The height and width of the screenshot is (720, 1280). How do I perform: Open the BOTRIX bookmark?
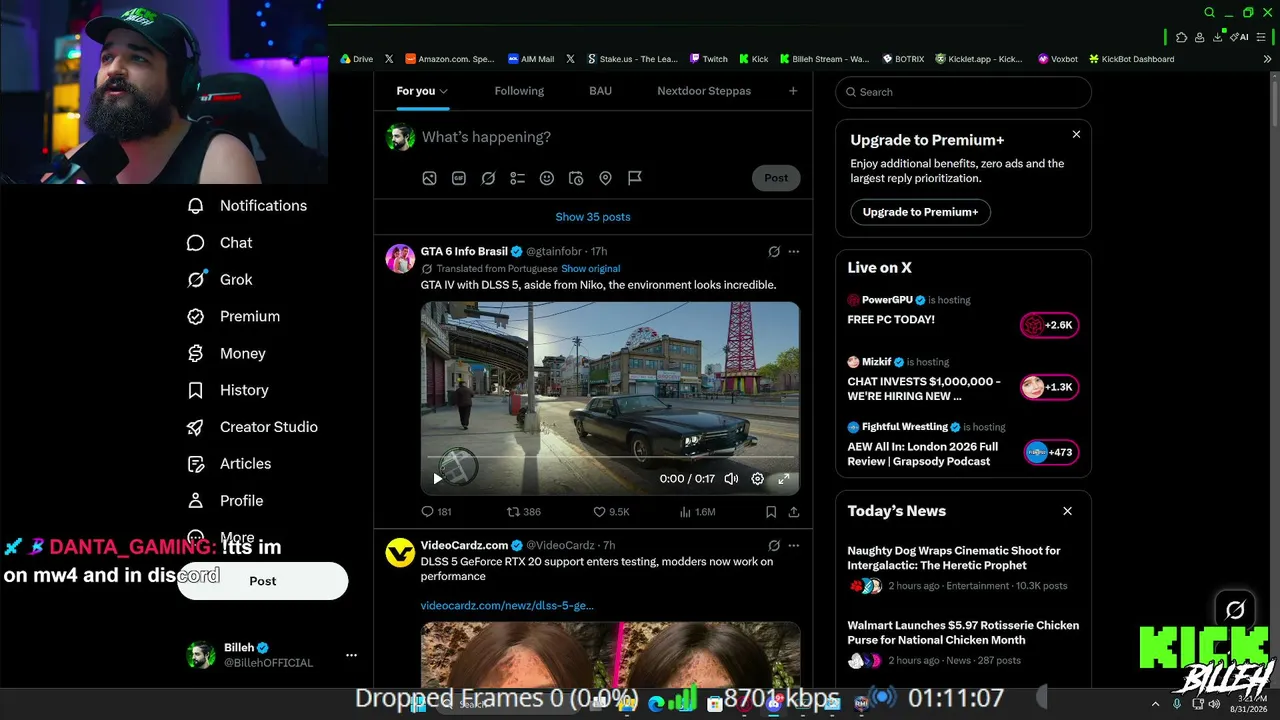tap(903, 59)
